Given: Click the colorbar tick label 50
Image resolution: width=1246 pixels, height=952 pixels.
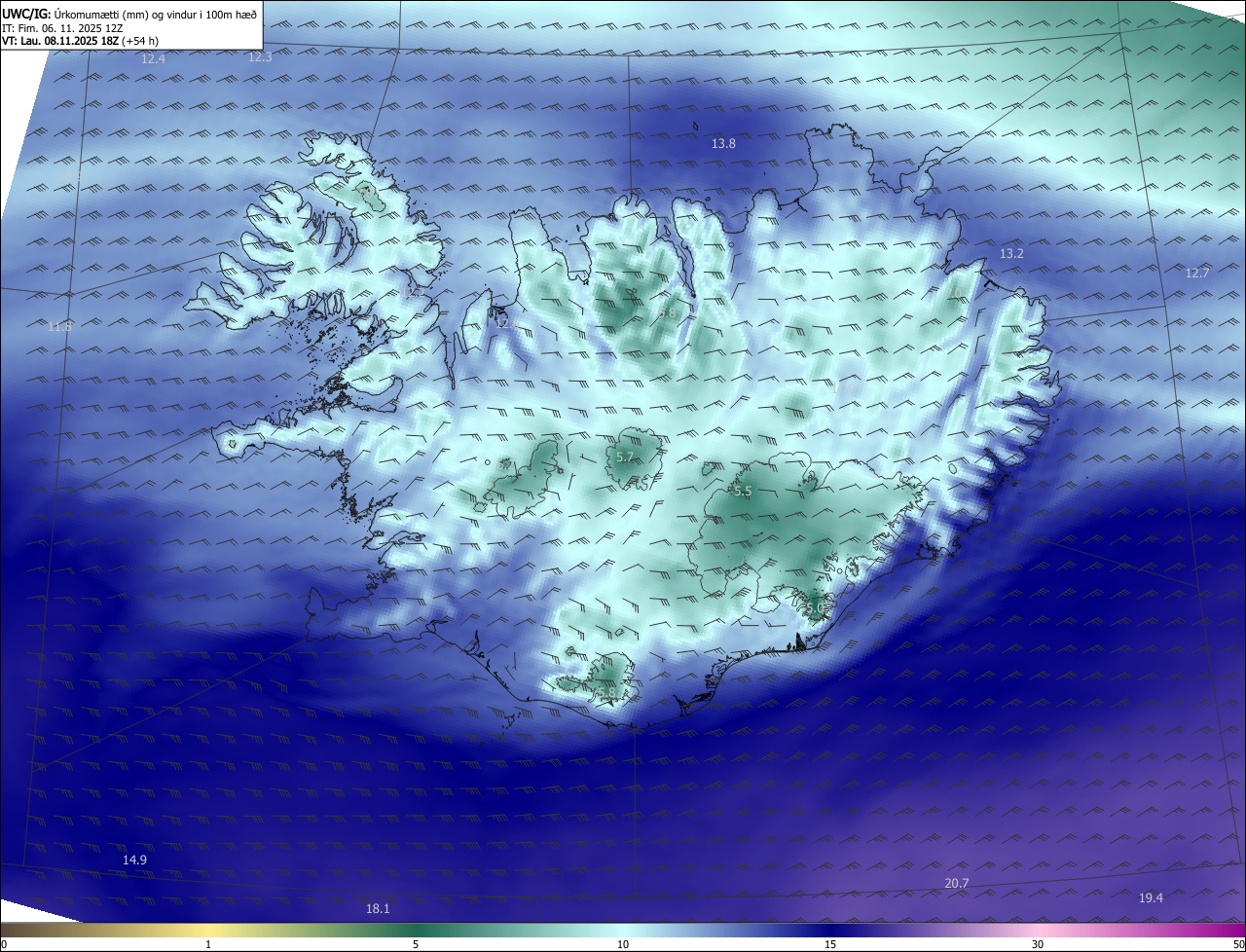Looking at the screenshot, I should click(x=1238, y=944).
